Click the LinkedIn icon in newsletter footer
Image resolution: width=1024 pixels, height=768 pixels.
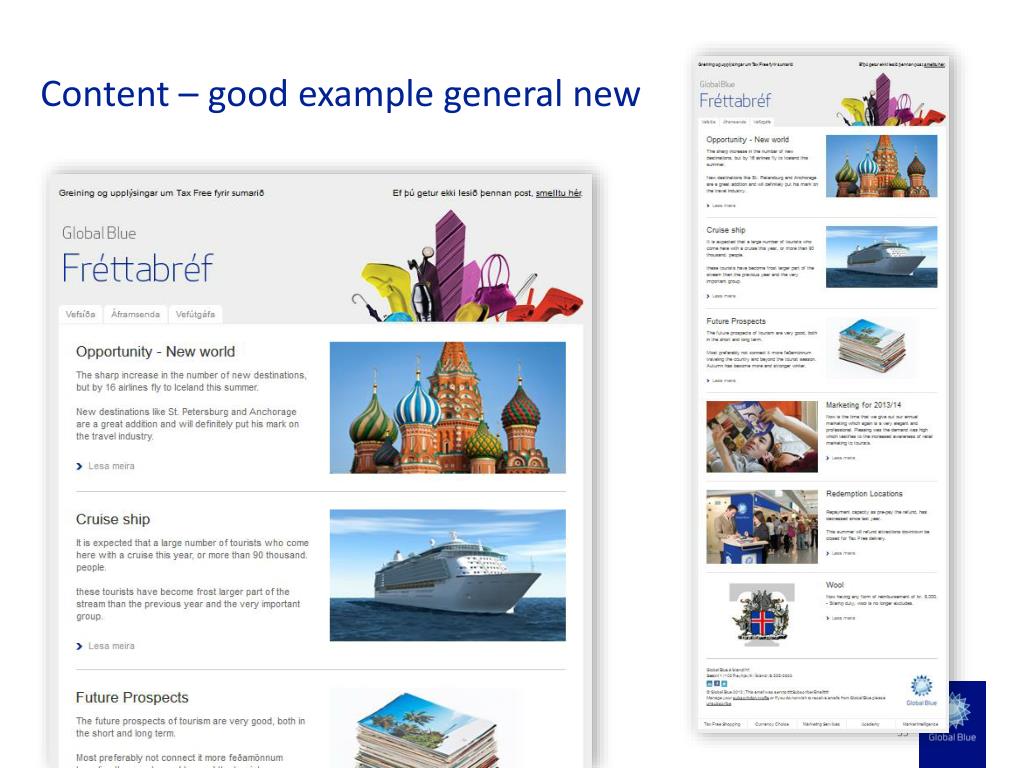click(709, 684)
